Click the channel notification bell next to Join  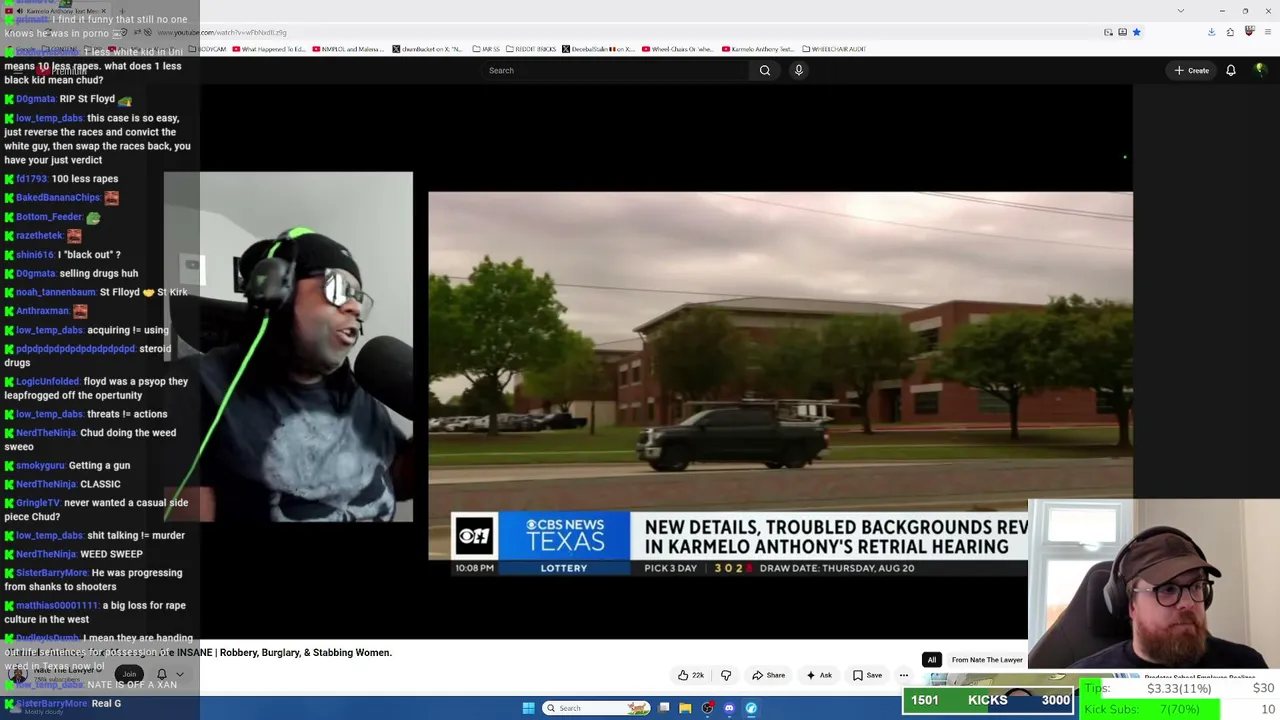pos(161,674)
